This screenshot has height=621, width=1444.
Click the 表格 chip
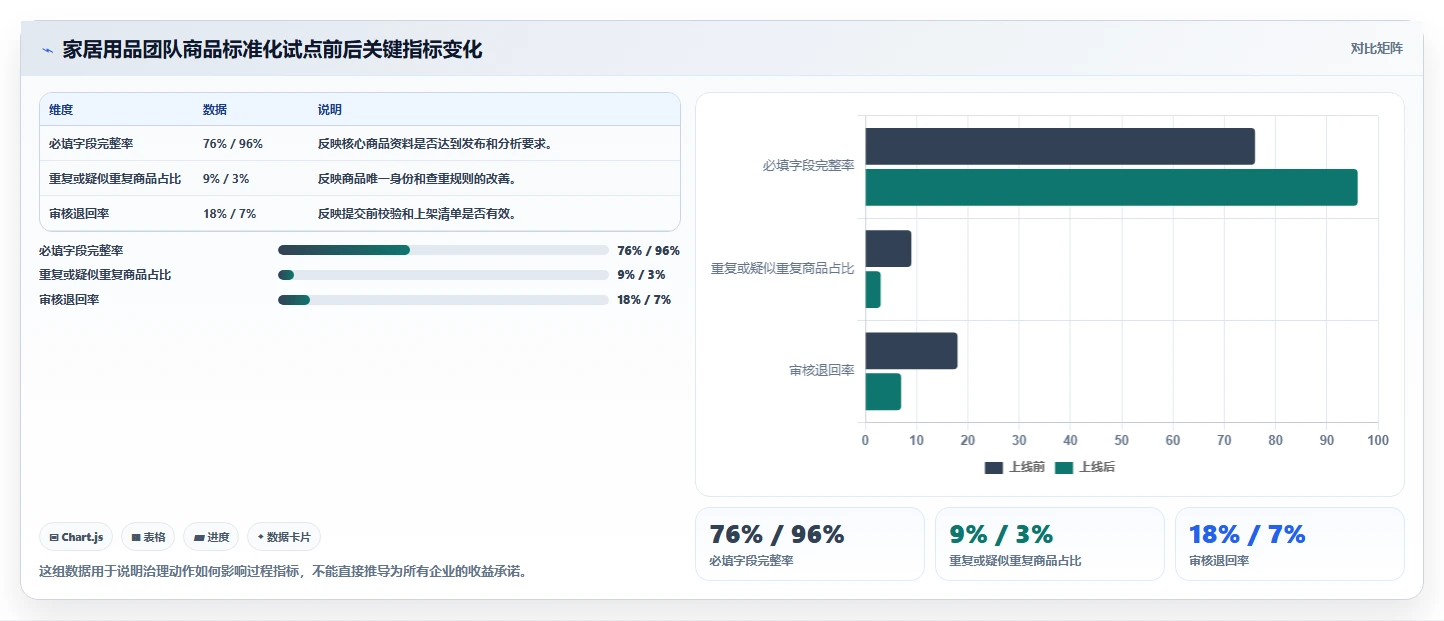[148, 537]
